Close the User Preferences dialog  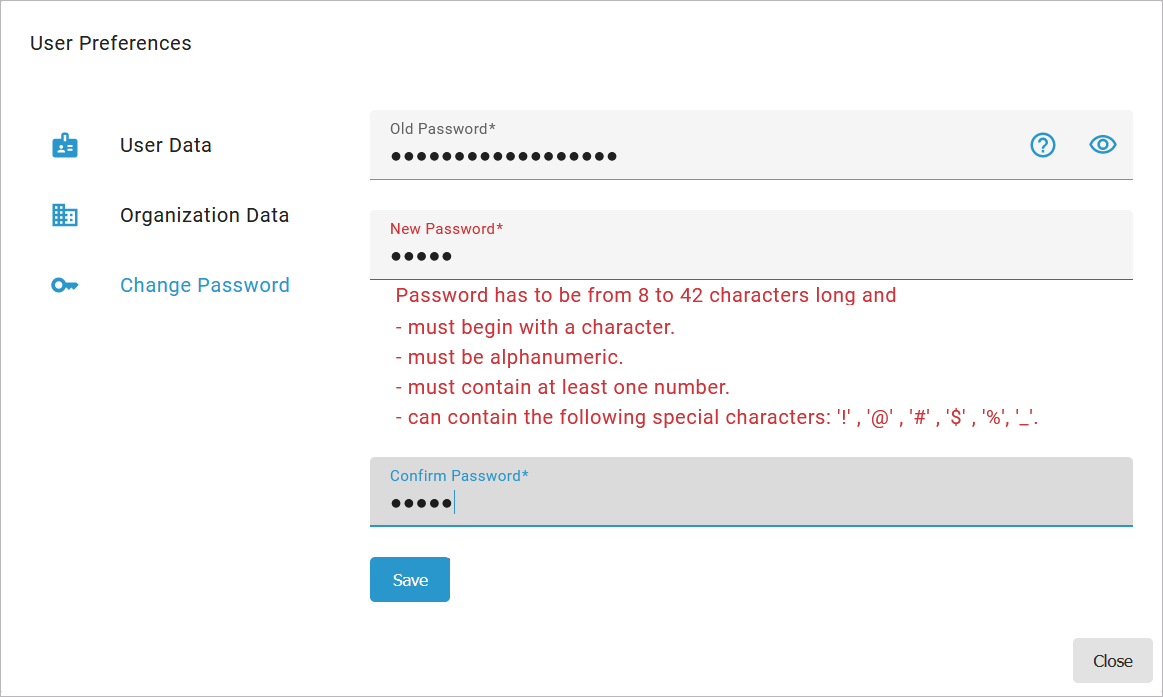click(x=1111, y=660)
